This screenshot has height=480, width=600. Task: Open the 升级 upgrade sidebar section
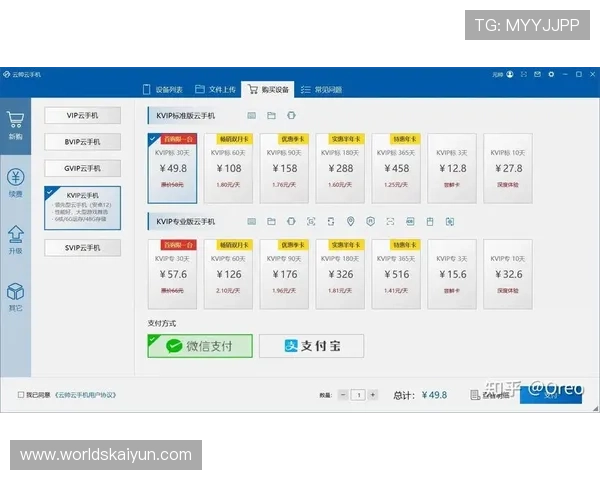click(15, 240)
